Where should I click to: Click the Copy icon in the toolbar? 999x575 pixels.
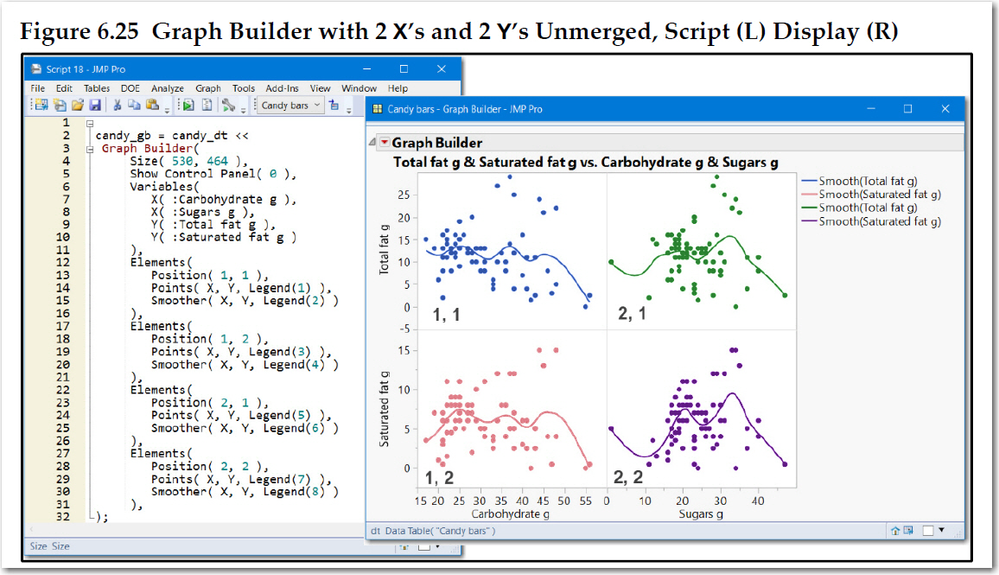point(134,104)
